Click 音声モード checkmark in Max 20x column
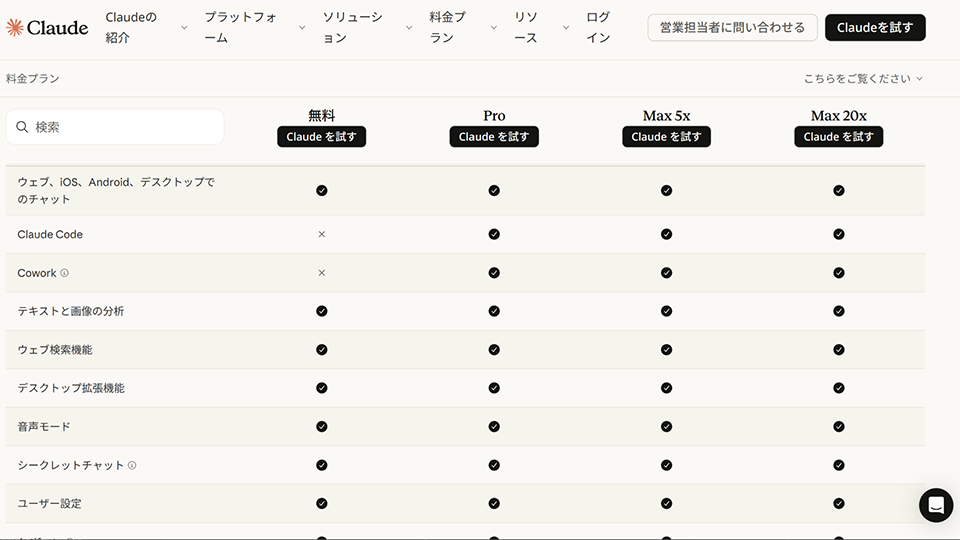The width and height of the screenshot is (960, 540). (839, 427)
